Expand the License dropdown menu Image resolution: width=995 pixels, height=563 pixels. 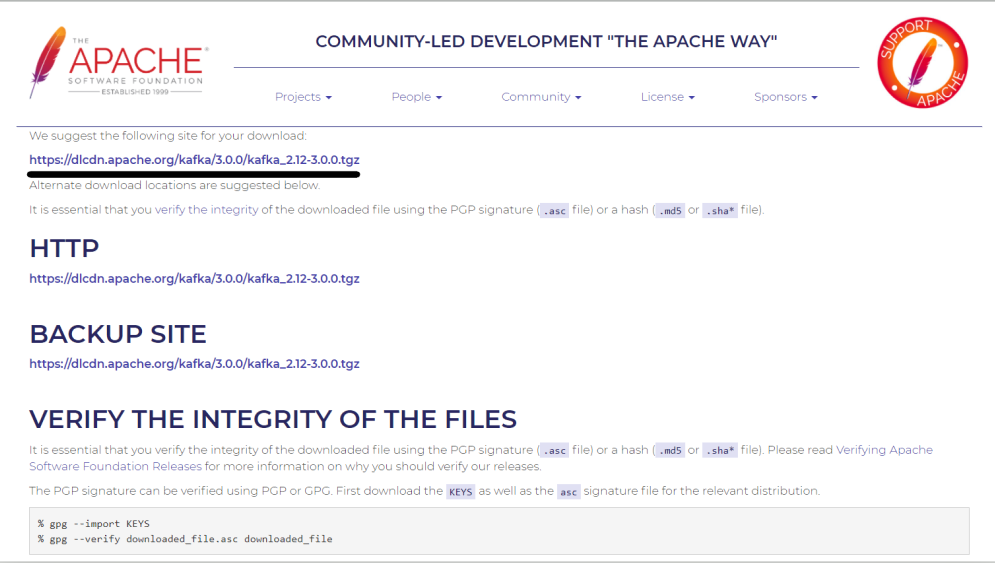pyautogui.click(x=668, y=97)
